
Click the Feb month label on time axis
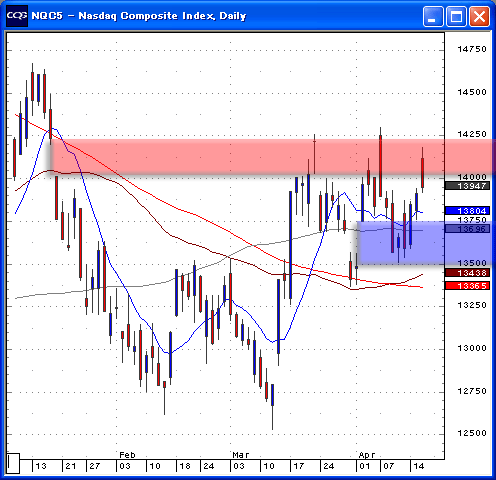[127, 455]
